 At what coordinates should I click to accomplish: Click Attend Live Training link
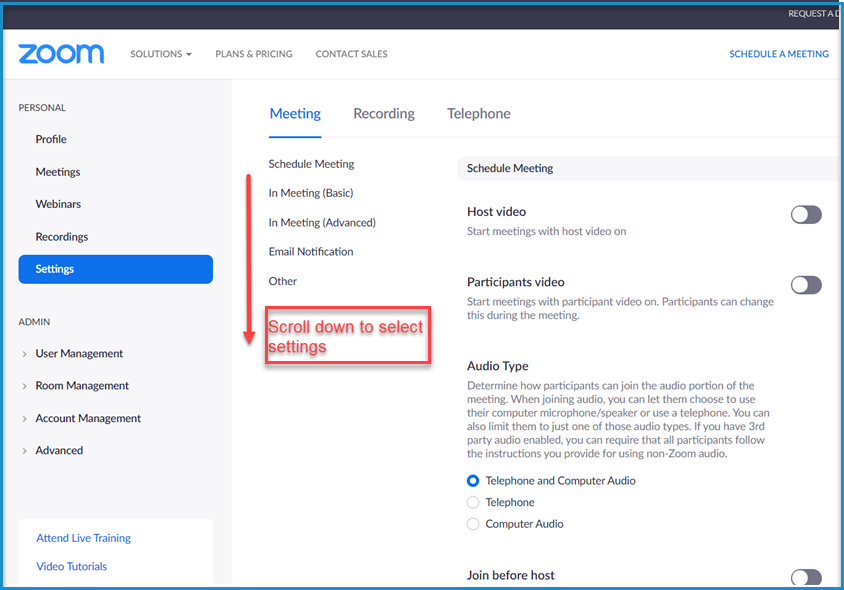pos(83,538)
